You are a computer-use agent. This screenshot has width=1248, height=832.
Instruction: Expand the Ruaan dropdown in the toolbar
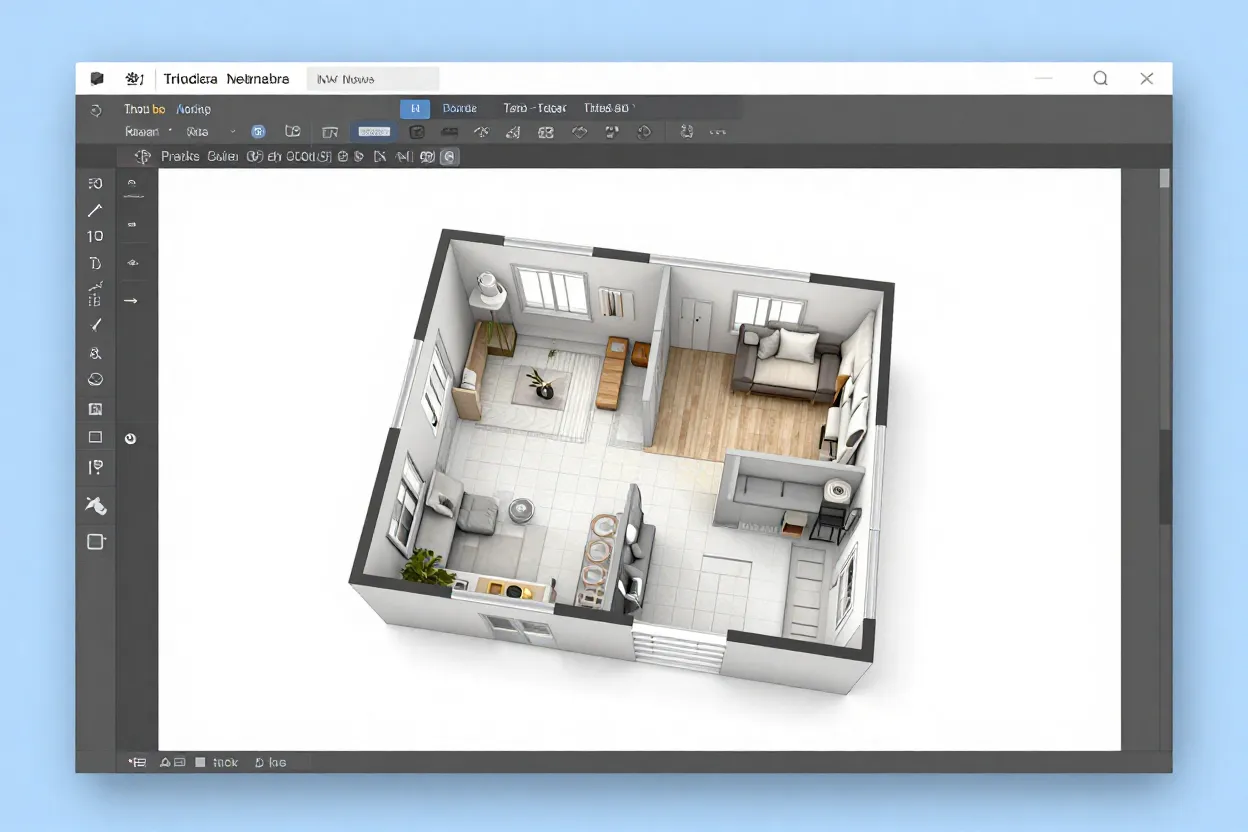[148, 131]
